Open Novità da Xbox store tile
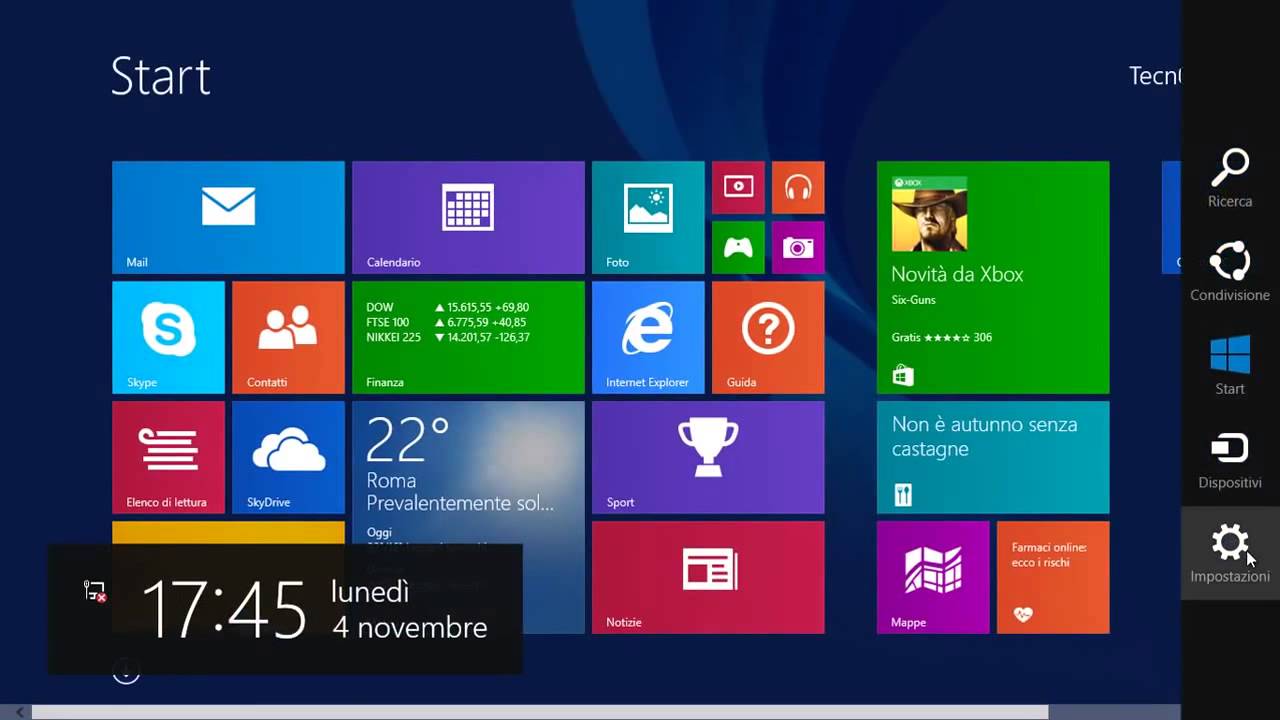The height and width of the screenshot is (720, 1280). [x=993, y=277]
